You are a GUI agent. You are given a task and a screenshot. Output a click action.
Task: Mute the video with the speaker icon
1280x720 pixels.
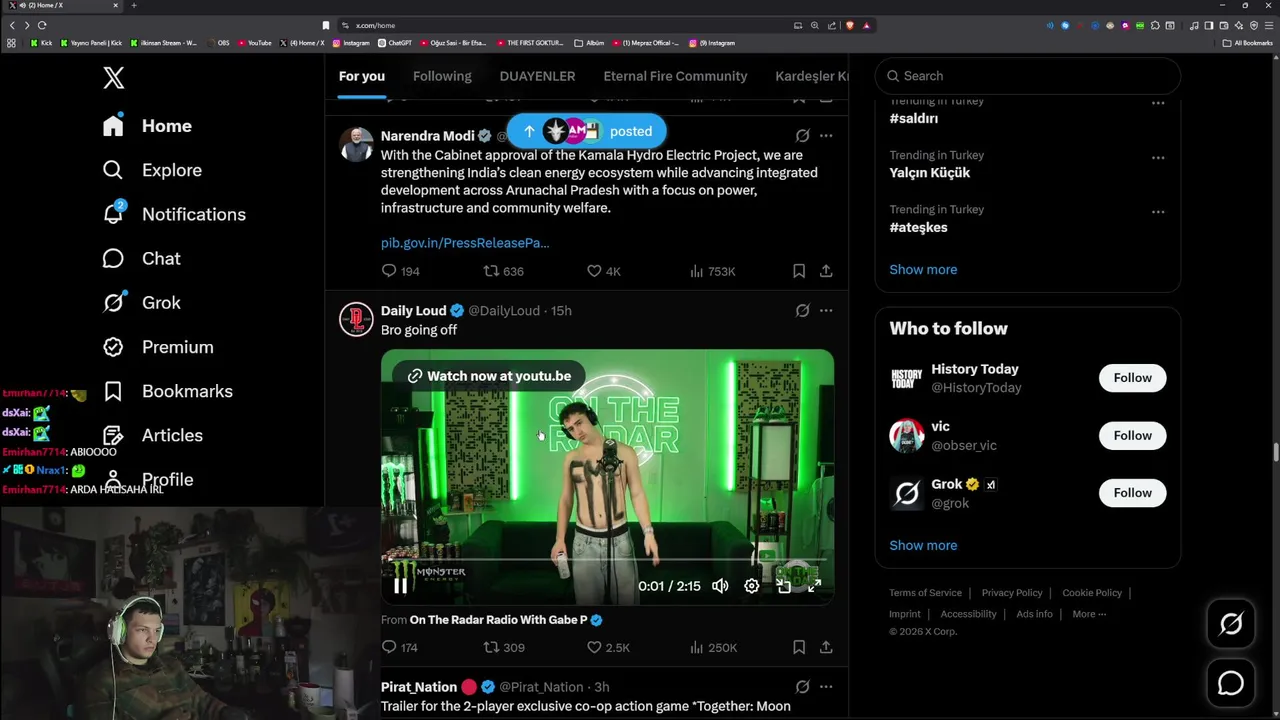coord(720,586)
